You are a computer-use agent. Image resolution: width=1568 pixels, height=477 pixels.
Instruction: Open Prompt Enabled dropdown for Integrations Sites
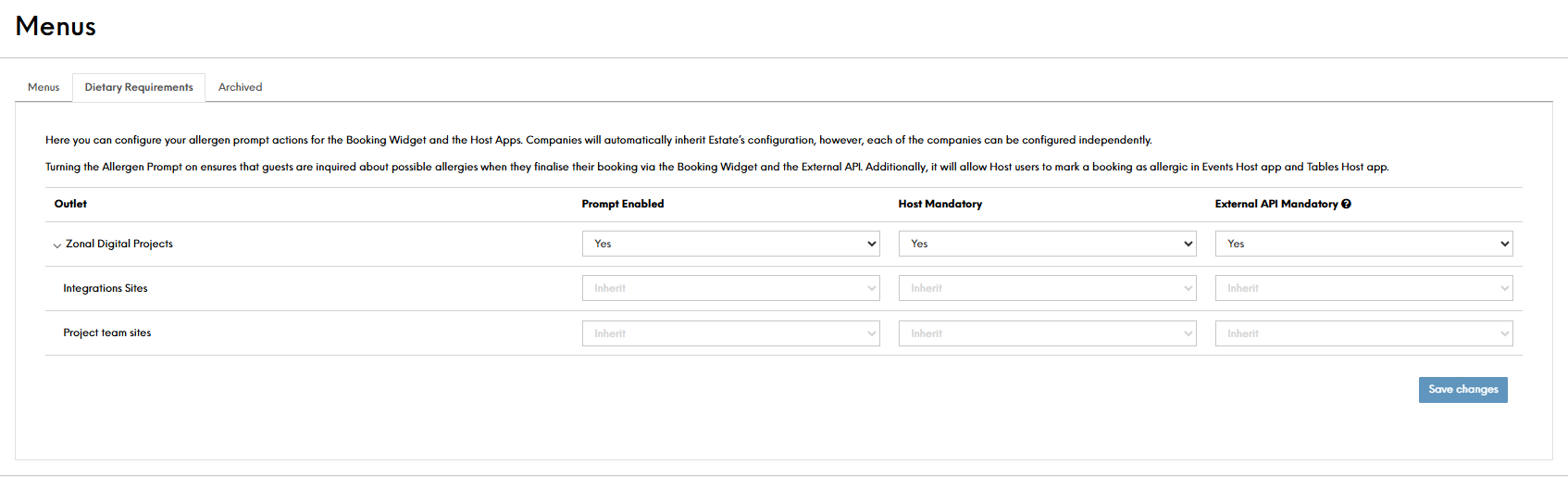730,288
